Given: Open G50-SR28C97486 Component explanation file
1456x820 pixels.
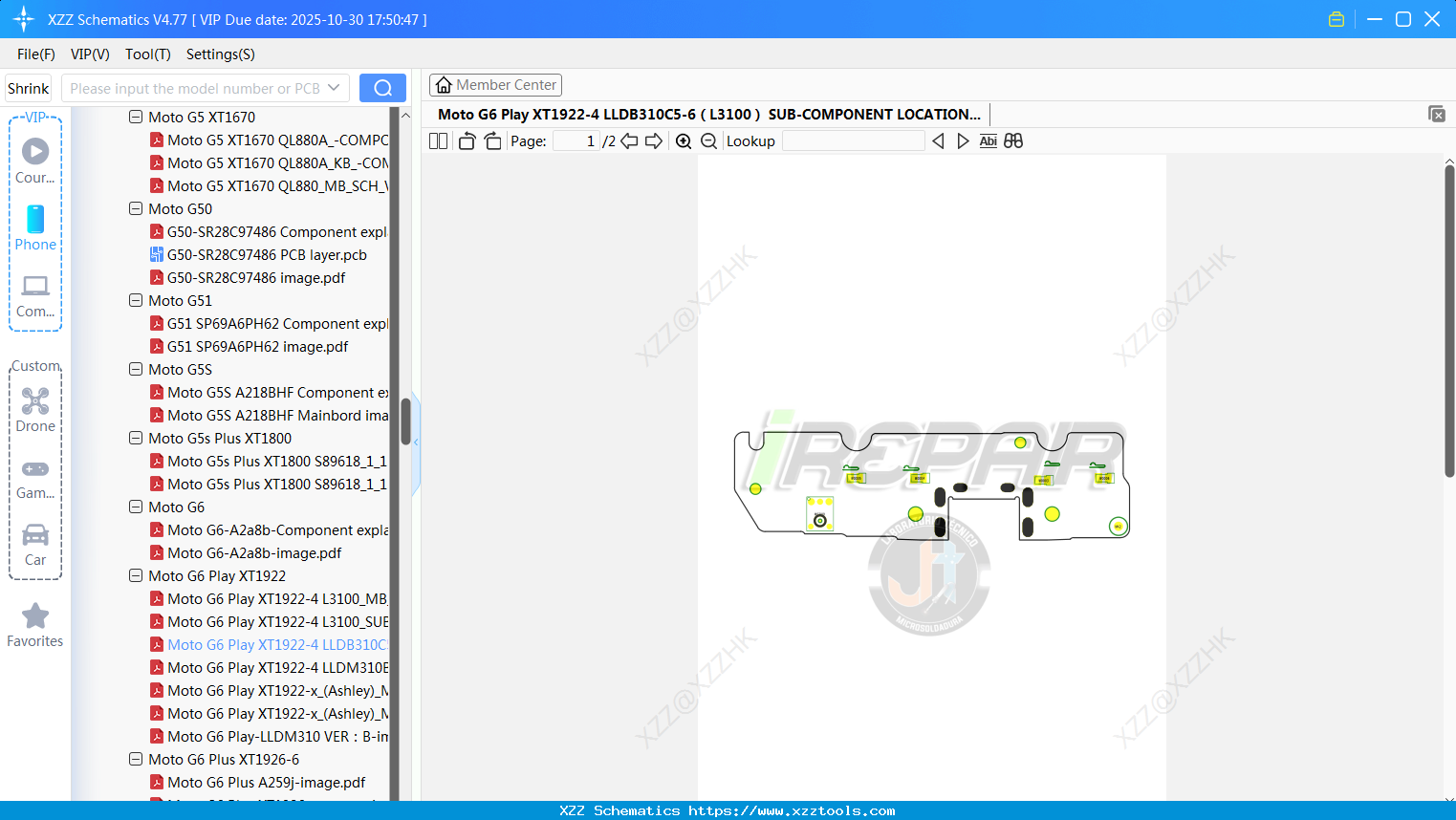Looking at the screenshot, I should point(276,232).
